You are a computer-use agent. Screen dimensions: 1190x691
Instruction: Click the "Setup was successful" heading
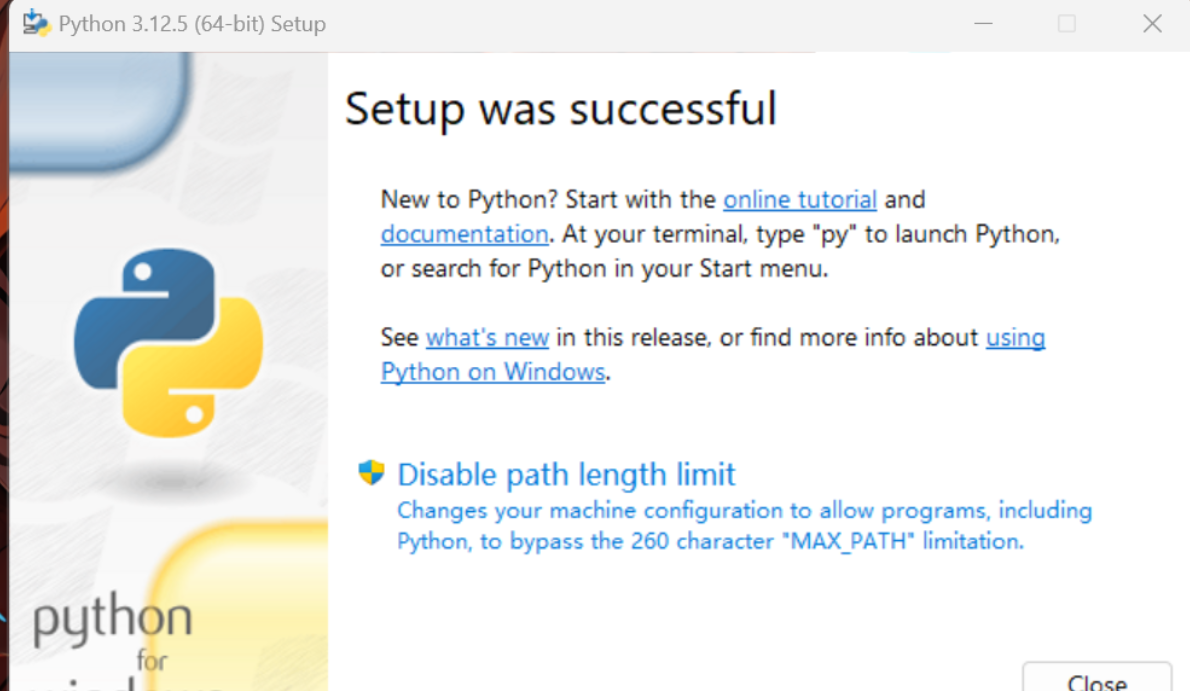pos(560,108)
